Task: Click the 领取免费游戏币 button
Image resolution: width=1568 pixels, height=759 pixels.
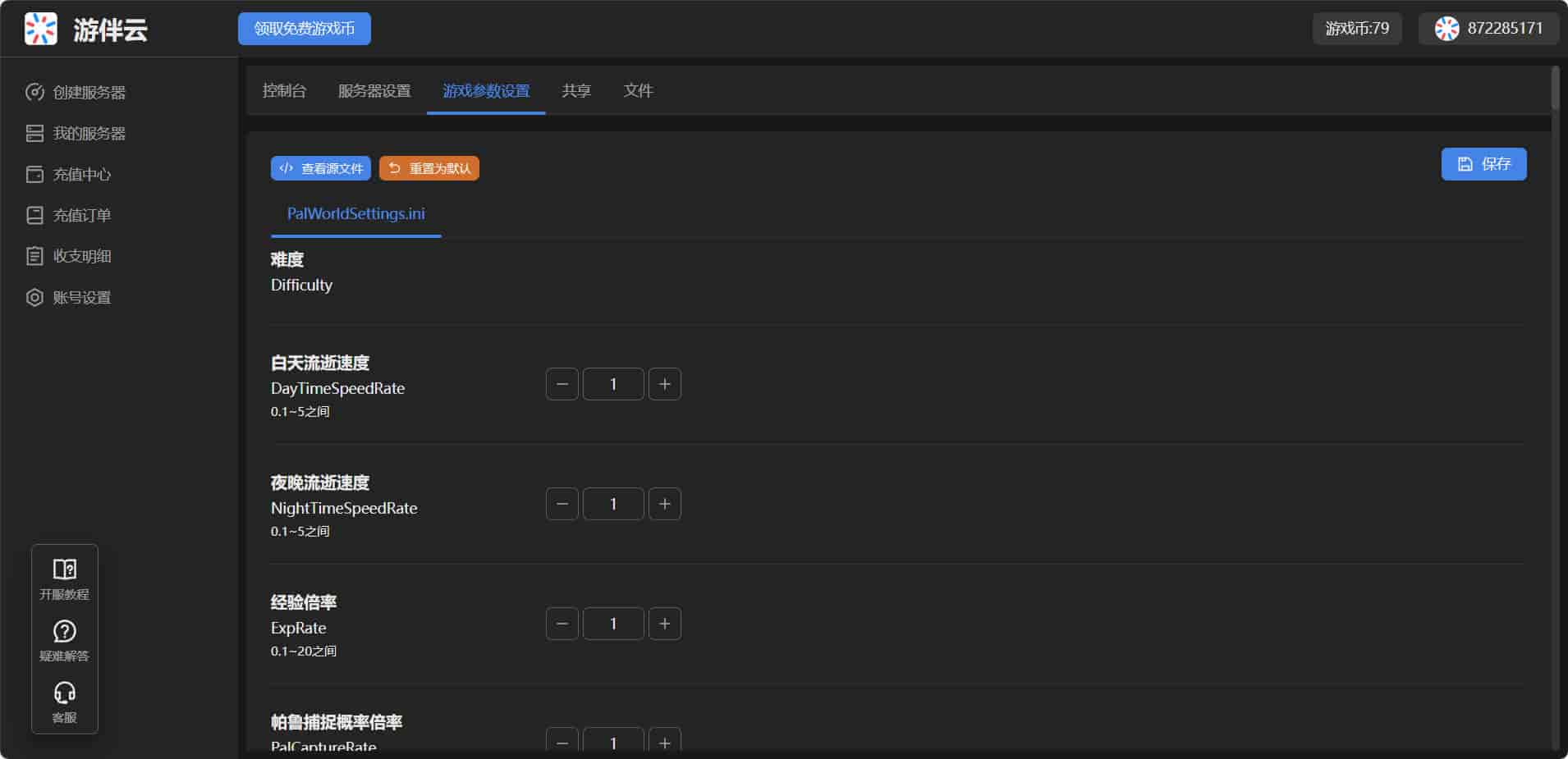Action: click(305, 29)
